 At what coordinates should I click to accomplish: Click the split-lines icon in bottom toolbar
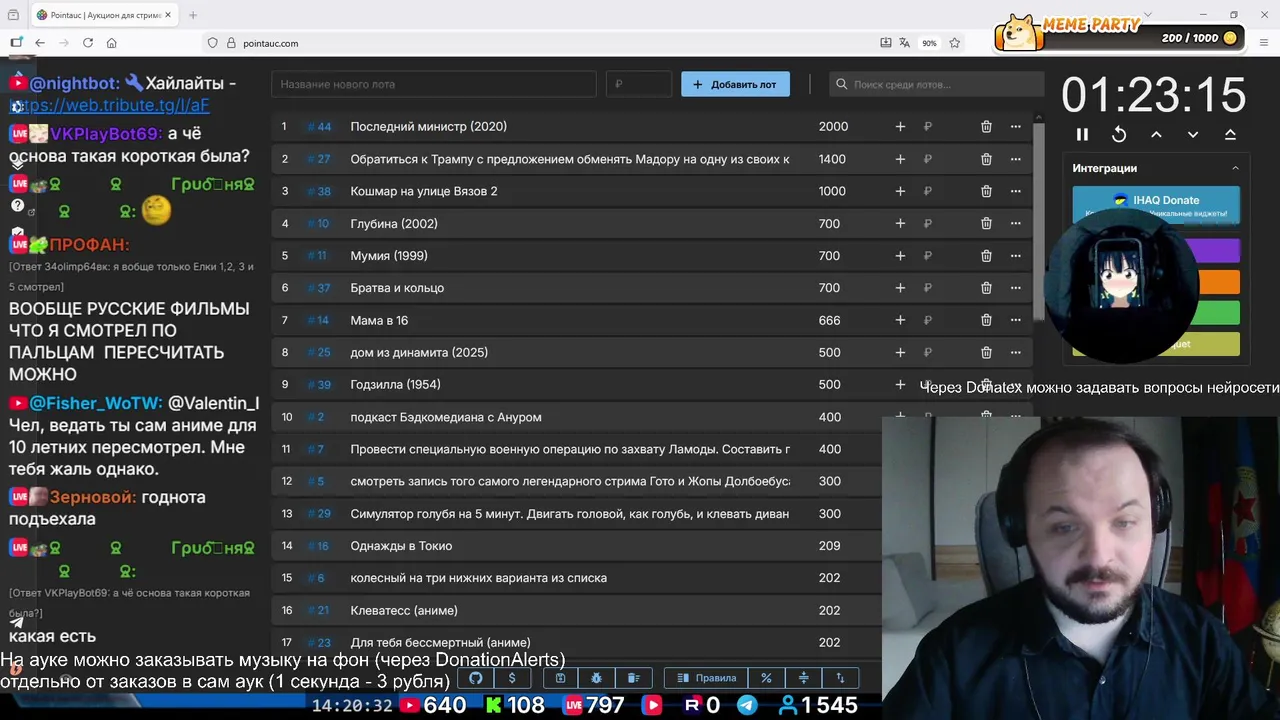pos(803,678)
